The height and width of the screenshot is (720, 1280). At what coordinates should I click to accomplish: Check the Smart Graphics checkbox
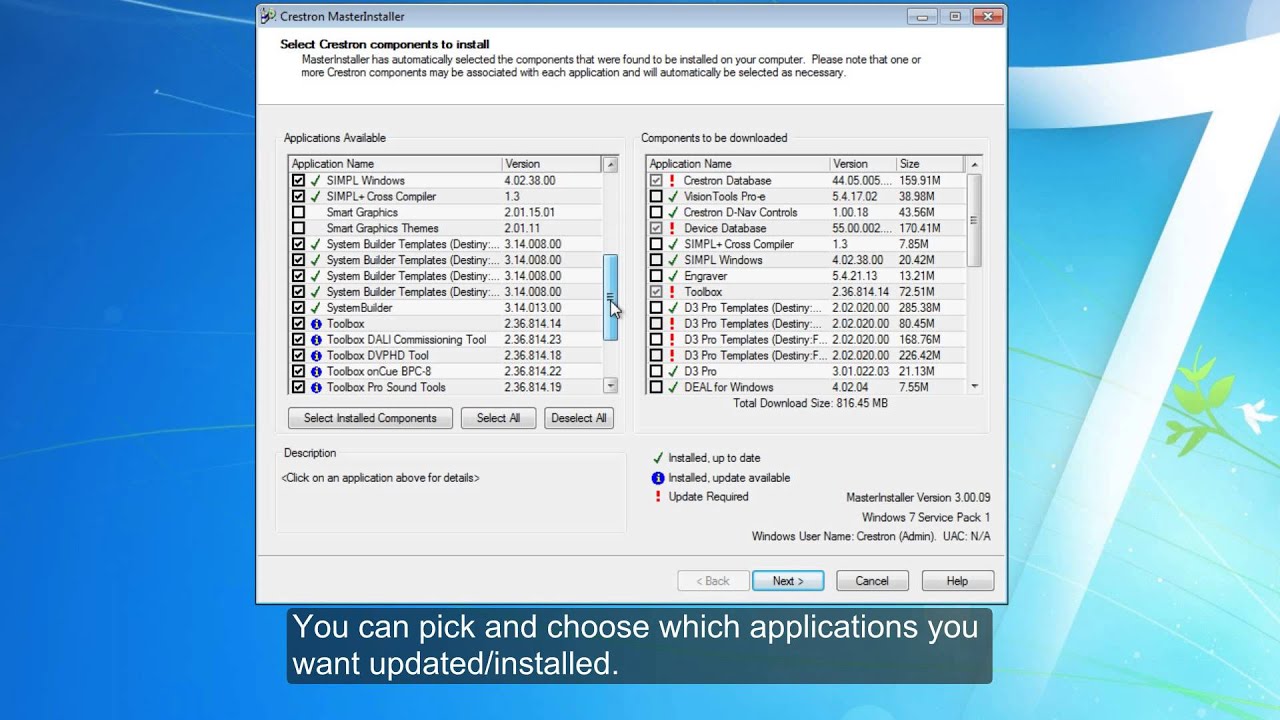[x=298, y=213]
